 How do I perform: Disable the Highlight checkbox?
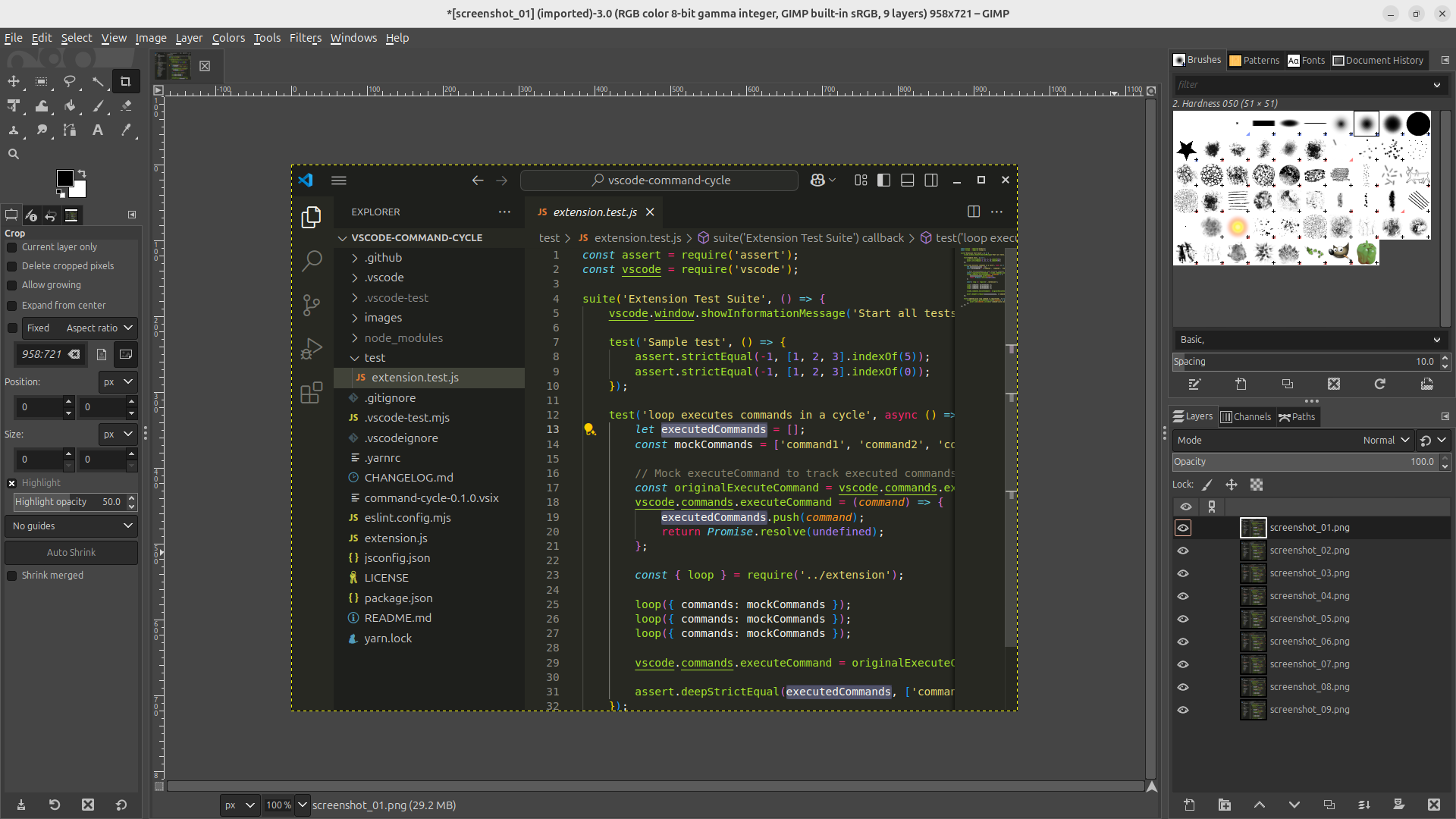click(12, 483)
